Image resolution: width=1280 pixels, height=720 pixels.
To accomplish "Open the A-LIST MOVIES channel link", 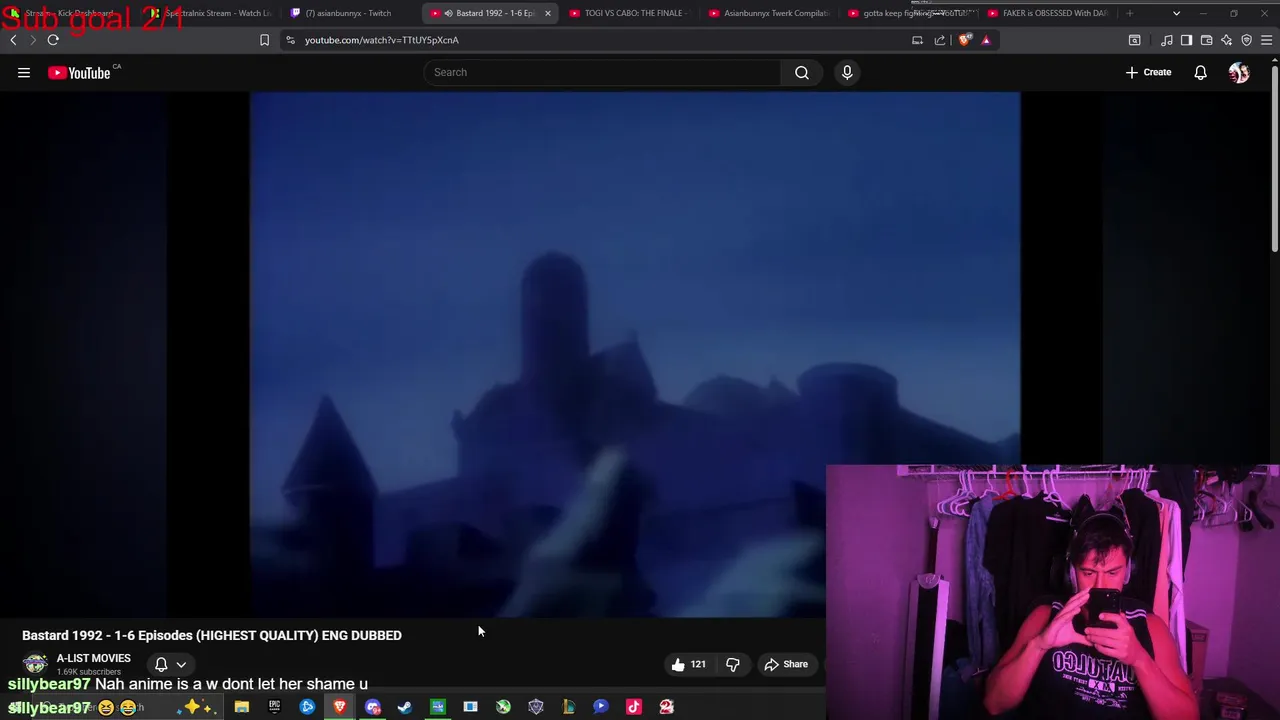I will tap(93, 658).
